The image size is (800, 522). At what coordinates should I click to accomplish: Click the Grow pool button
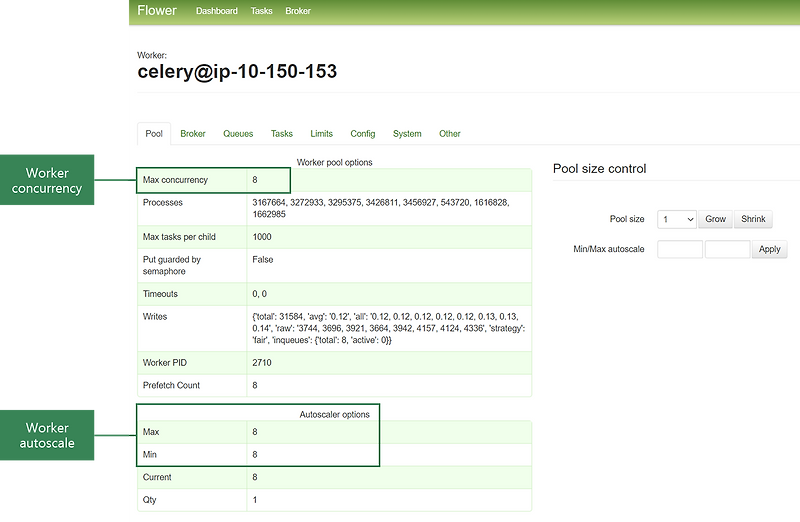tap(715, 219)
